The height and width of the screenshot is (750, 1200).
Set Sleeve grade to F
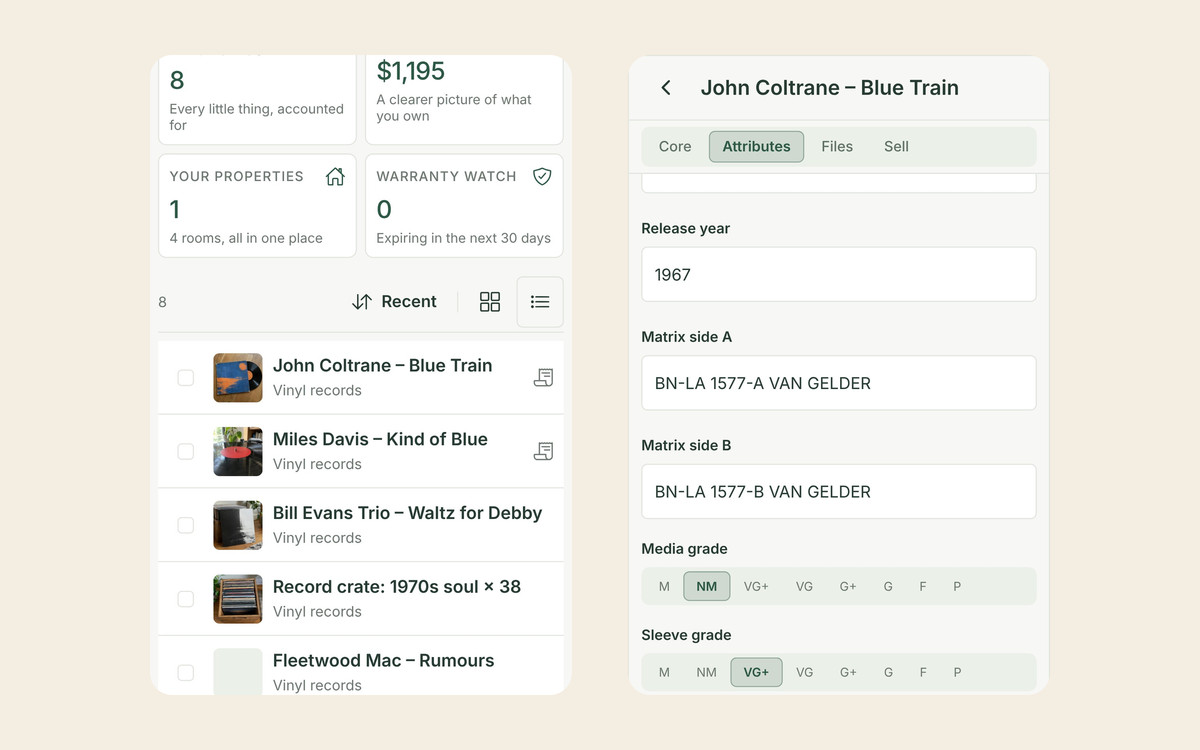pos(923,672)
